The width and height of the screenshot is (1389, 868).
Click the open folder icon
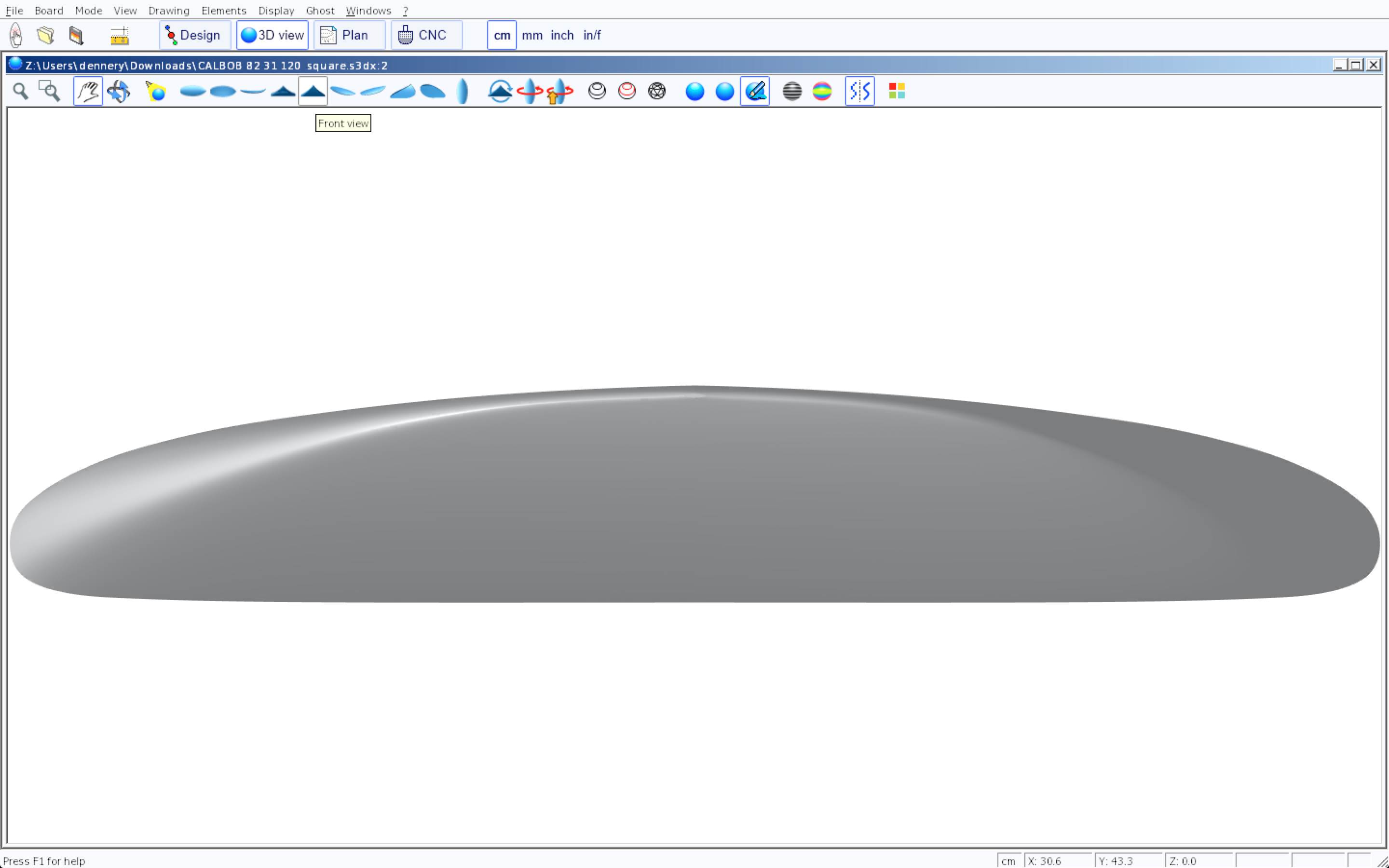46,36
